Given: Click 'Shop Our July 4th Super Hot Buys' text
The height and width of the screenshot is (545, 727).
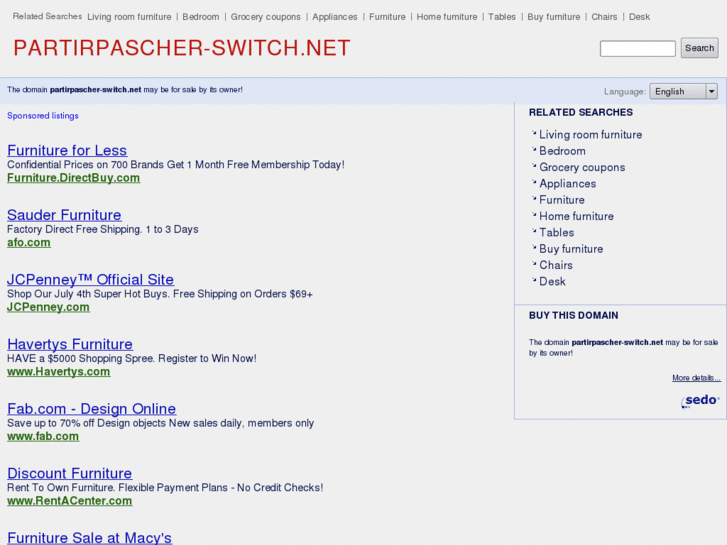Looking at the screenshot, I should (x=160, y=294).
